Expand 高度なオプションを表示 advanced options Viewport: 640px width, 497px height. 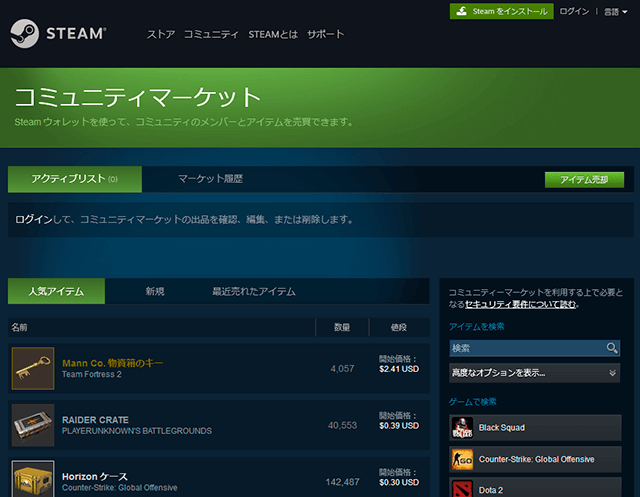pos(534,373)
